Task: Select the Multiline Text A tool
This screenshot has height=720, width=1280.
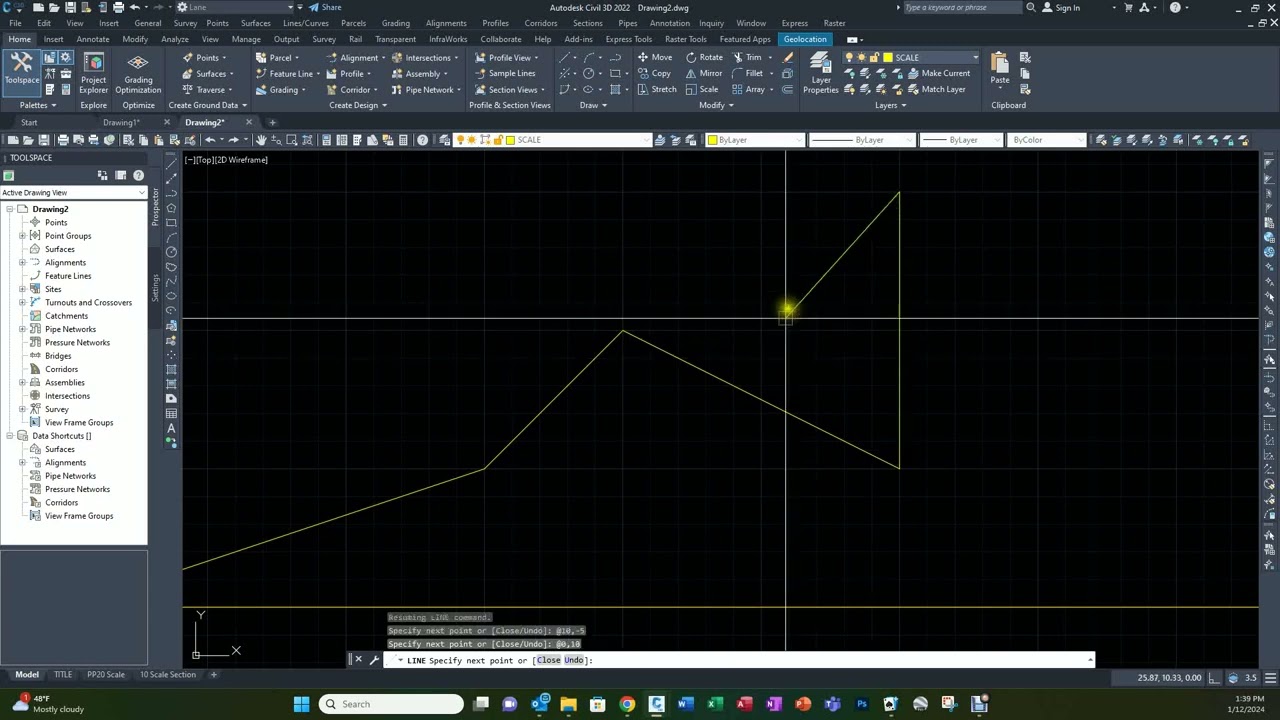Action: point(171,428)
